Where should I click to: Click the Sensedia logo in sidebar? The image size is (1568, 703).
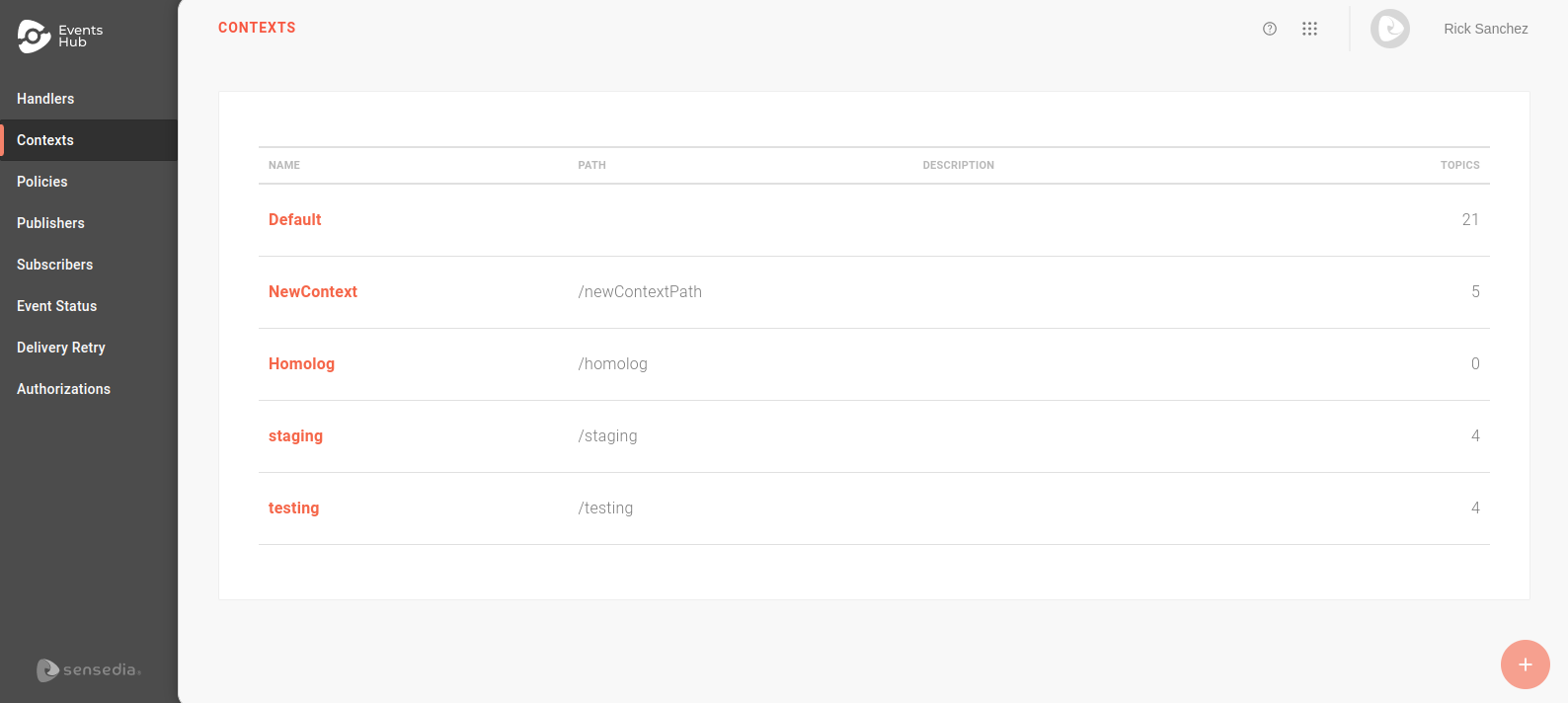point(89,670)
